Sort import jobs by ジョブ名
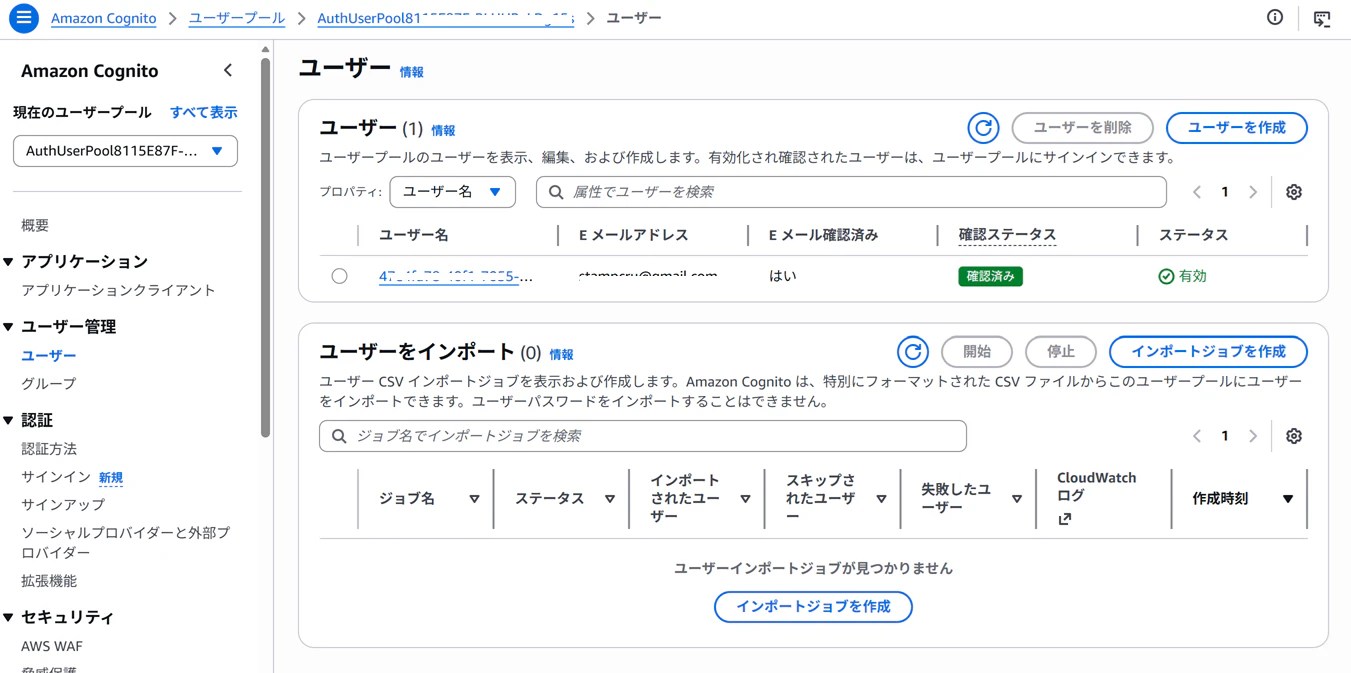1351x673 pixels. 475,499
